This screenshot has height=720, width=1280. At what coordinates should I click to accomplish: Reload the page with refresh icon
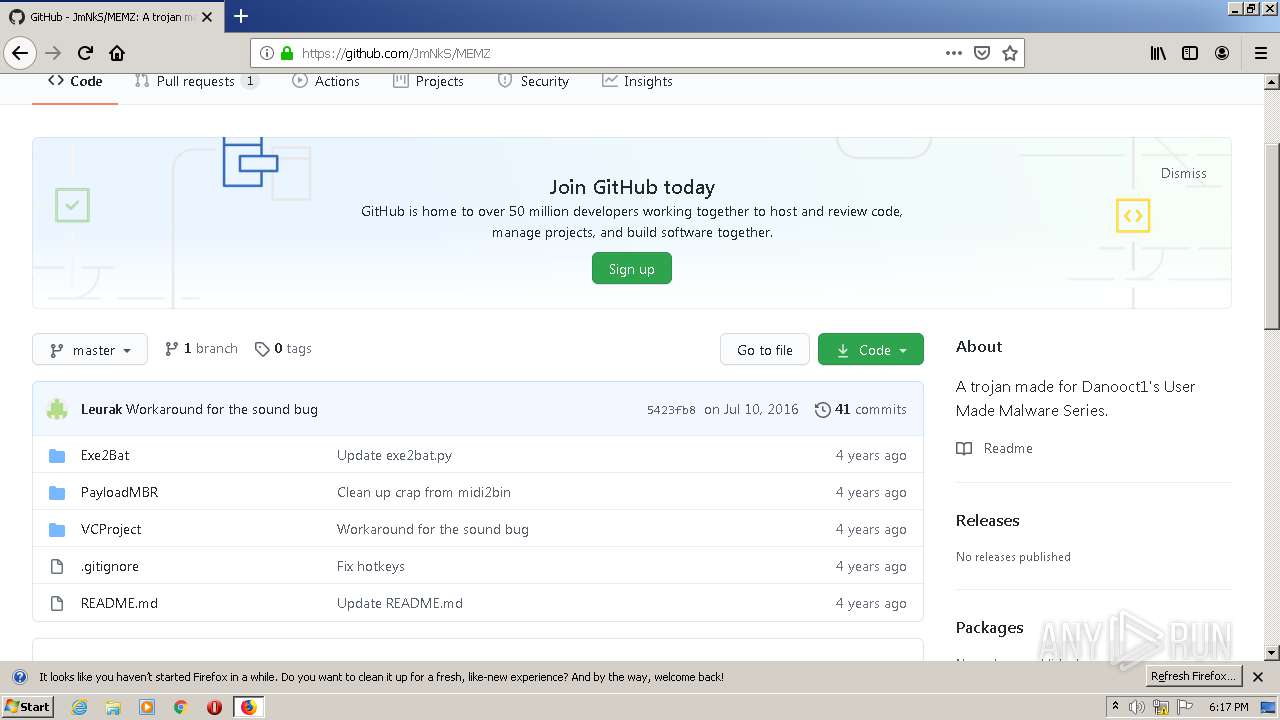[85, 53]
